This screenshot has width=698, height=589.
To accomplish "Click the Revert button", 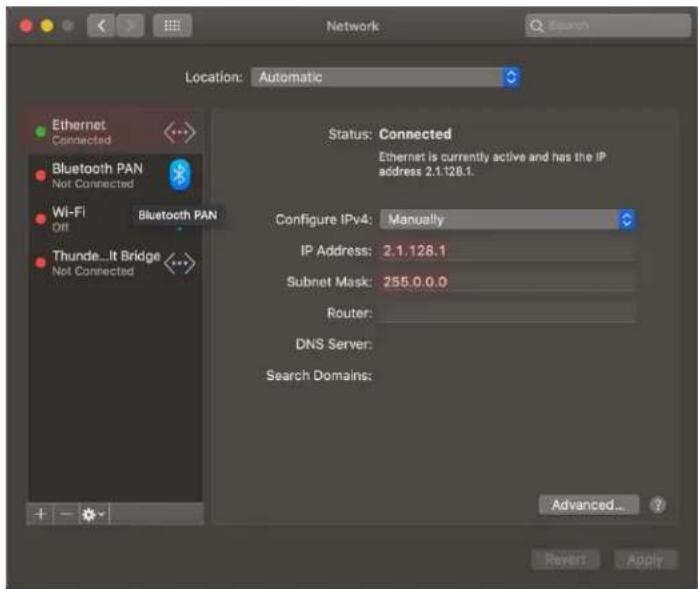I will 565,560.
